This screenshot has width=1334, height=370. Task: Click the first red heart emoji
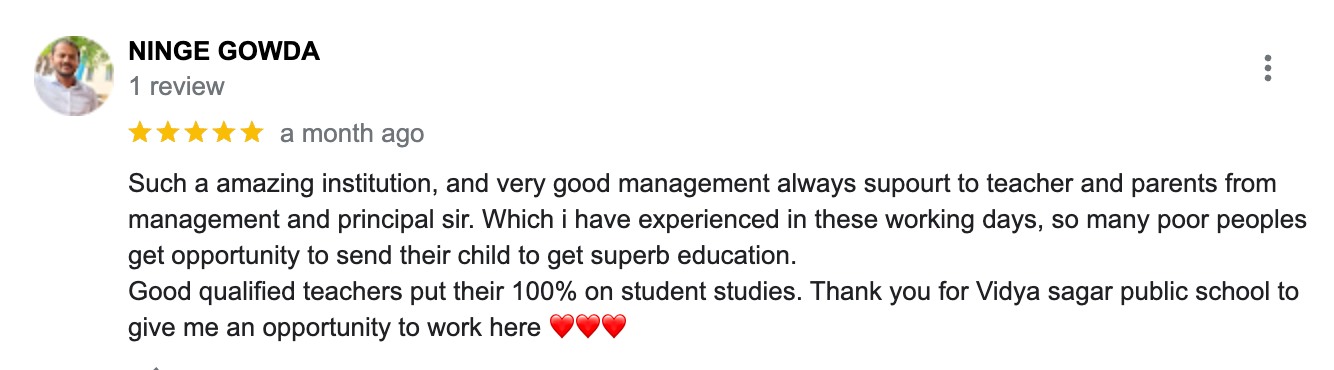tap(563, 327)
